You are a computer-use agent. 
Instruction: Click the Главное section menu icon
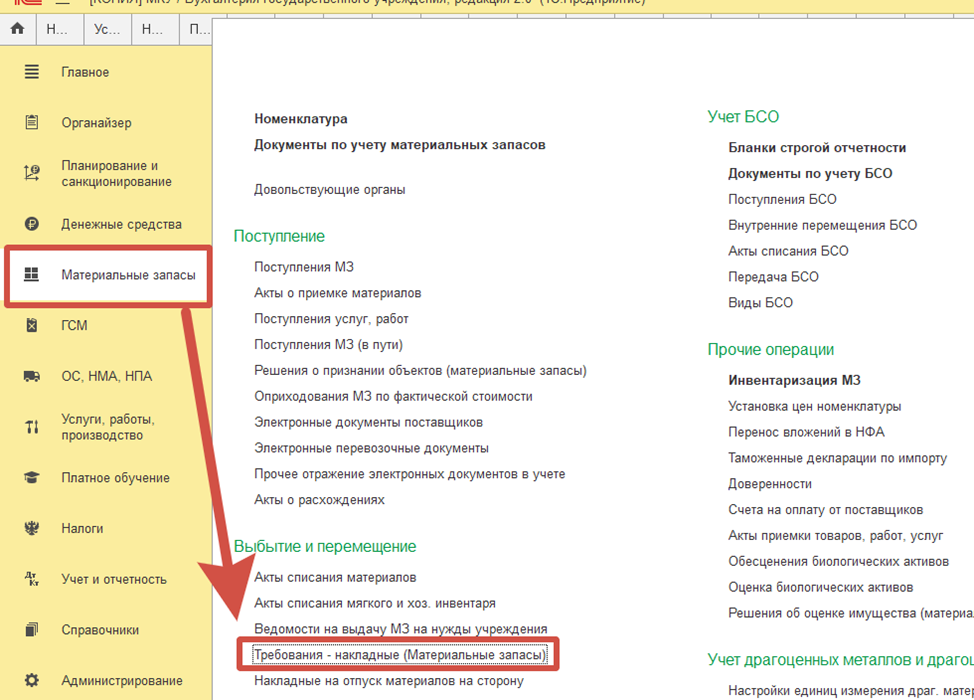click(x=32, y=72)
